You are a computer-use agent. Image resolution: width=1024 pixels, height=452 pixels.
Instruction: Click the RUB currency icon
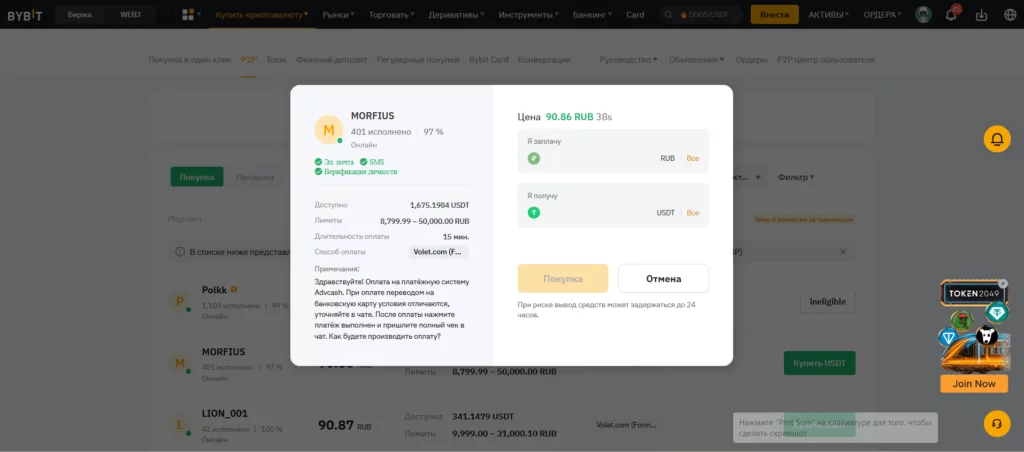534,158
